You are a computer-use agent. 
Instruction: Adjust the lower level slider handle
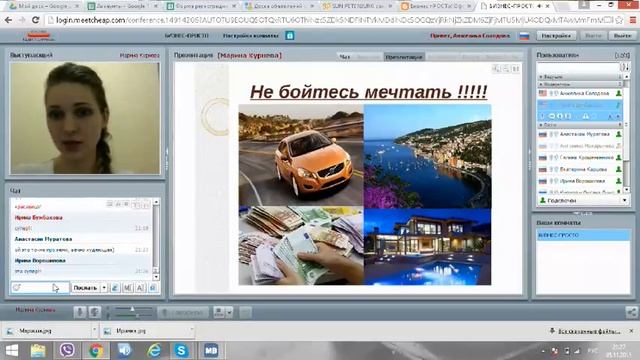pos(138,316)
